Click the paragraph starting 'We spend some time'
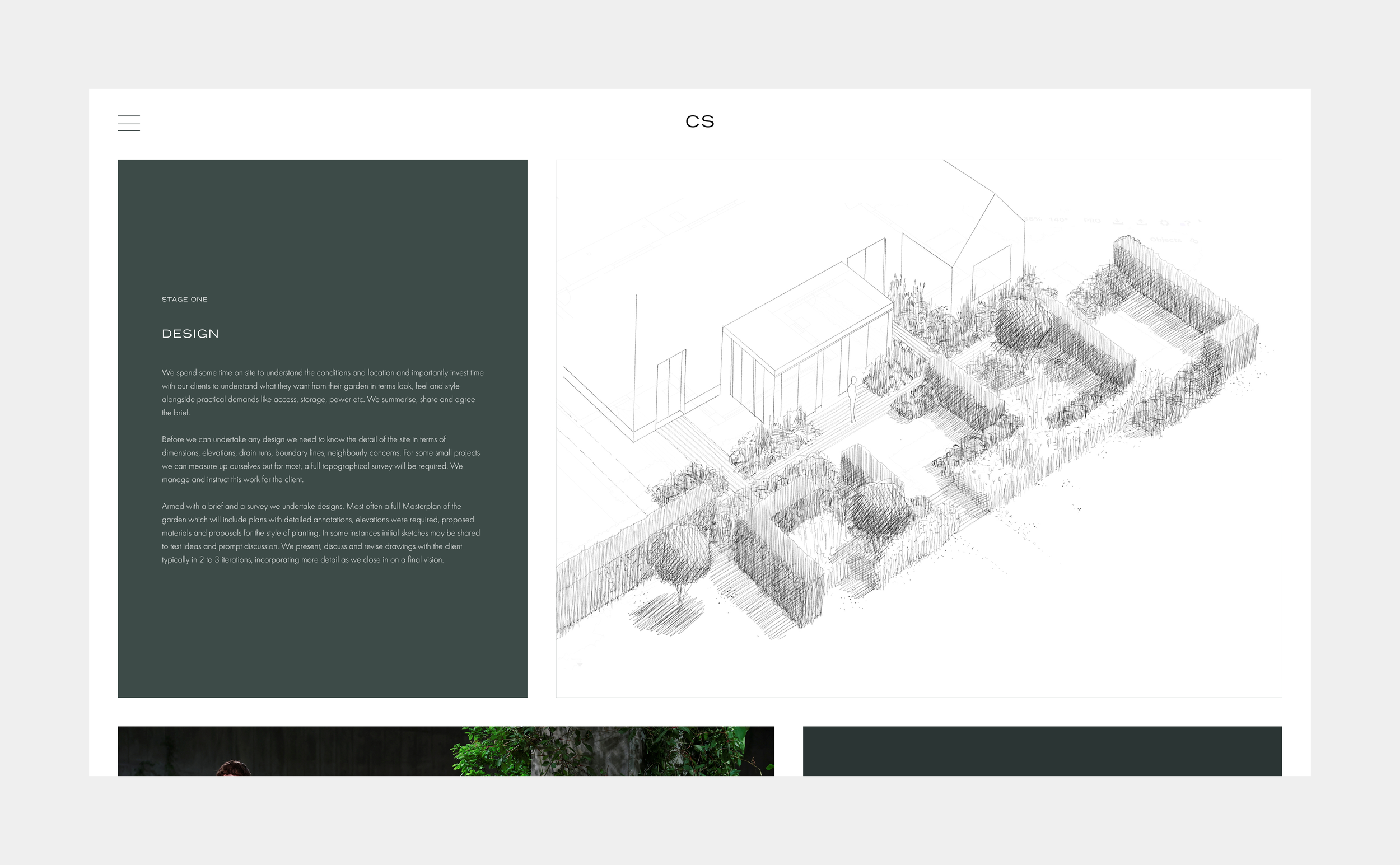Image resolution: width=1400 pixels, height=865 pixels. tap(322, 392)
